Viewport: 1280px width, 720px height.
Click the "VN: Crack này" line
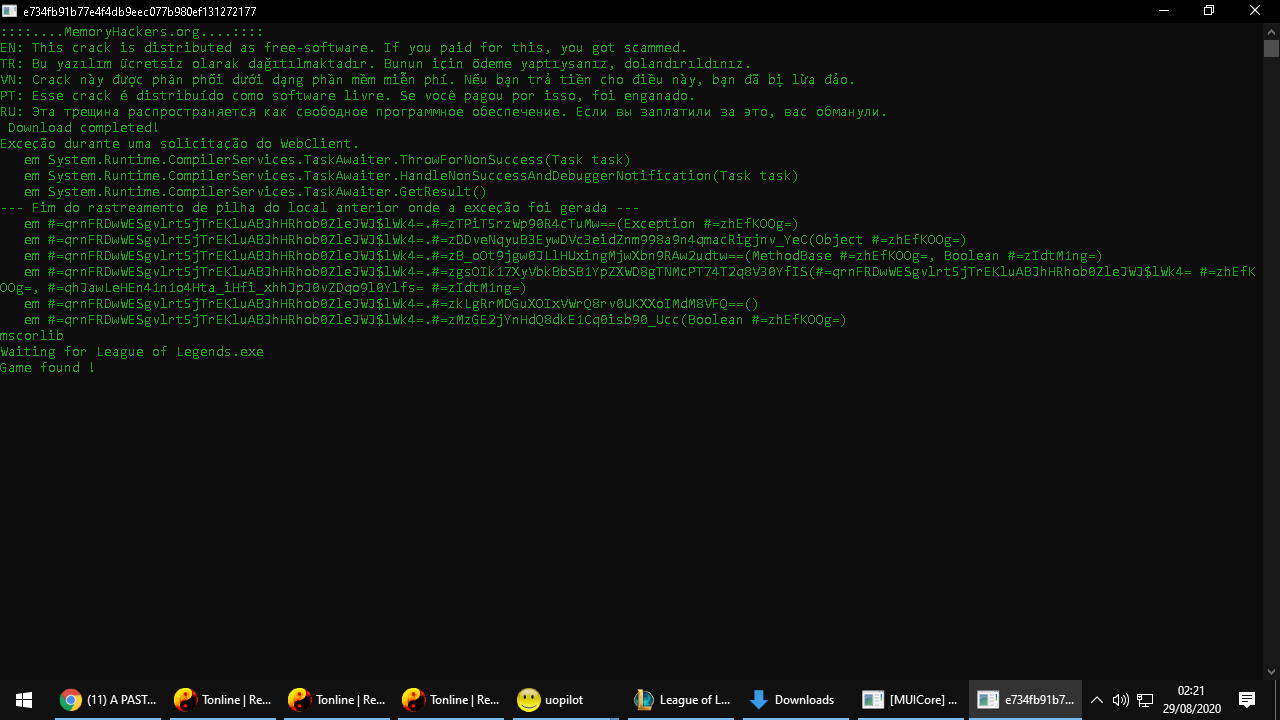(x=428, y=80)
